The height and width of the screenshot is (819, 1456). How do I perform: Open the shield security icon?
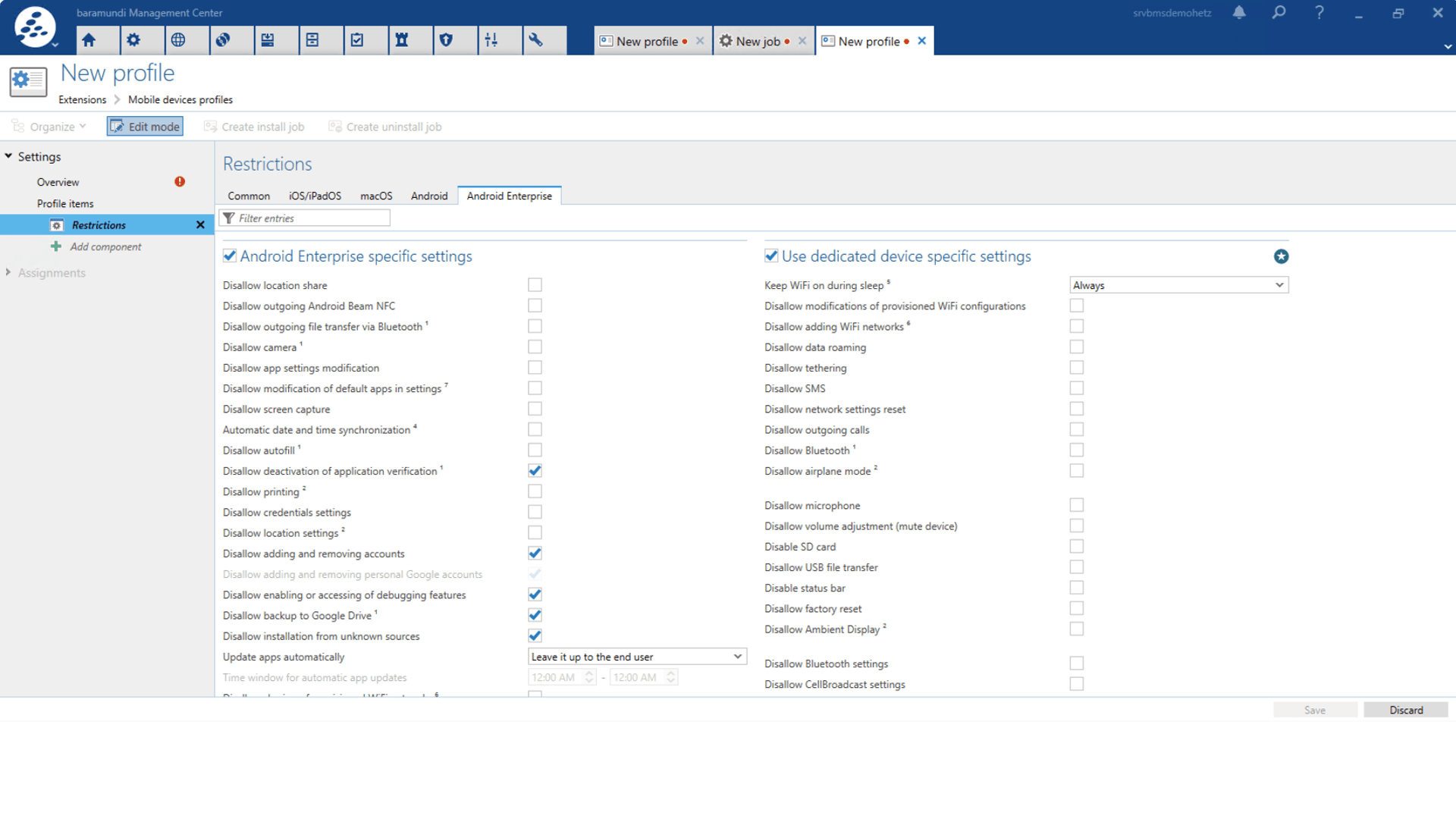point(447,40)
